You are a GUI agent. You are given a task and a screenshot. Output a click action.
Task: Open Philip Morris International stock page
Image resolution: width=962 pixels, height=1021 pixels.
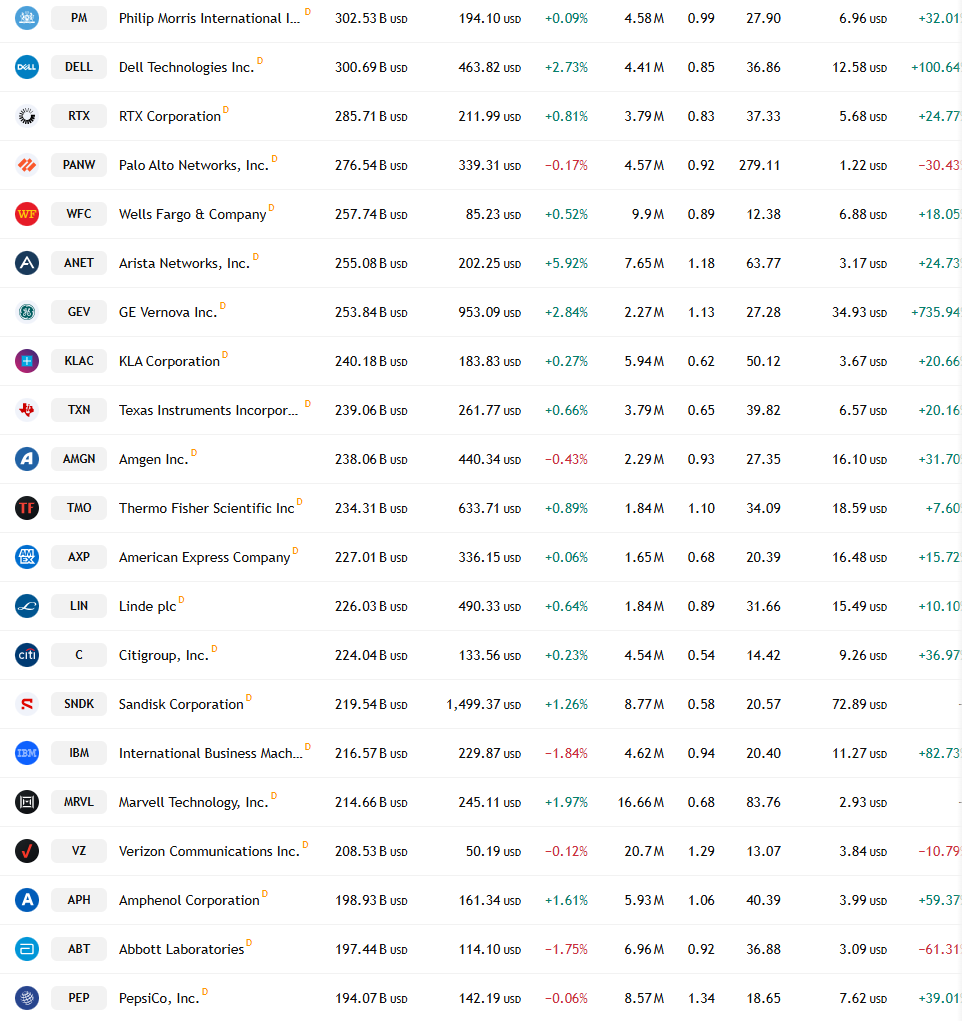[209, 18]
